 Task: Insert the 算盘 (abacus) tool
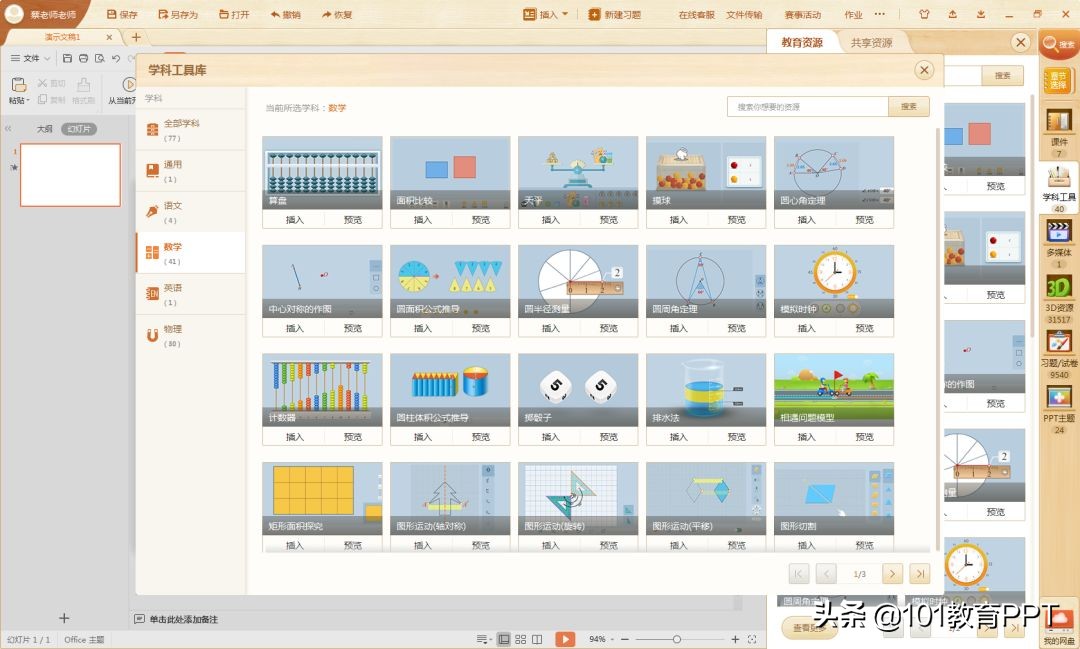click(293, 218)
